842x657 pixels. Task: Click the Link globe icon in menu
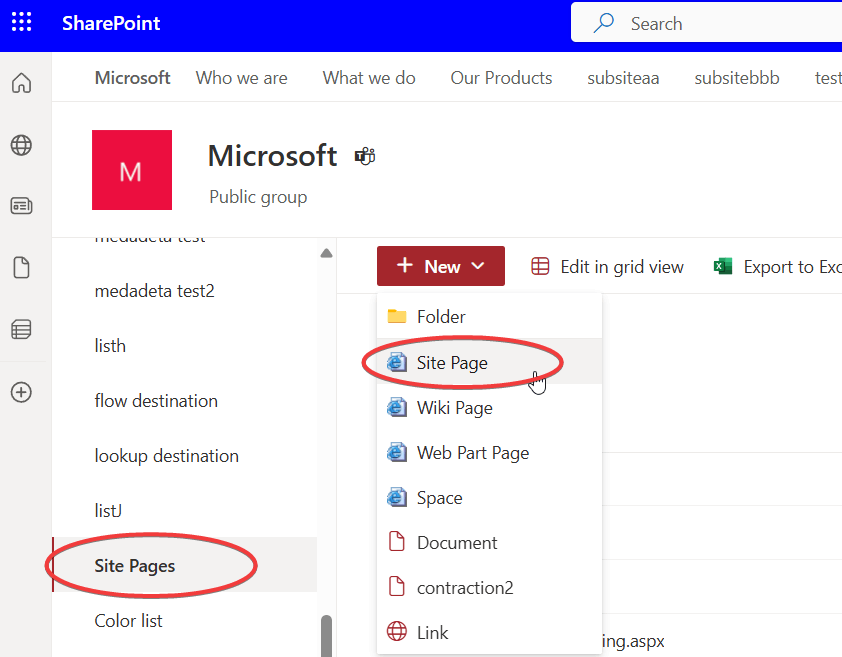[x=397, y=631]
